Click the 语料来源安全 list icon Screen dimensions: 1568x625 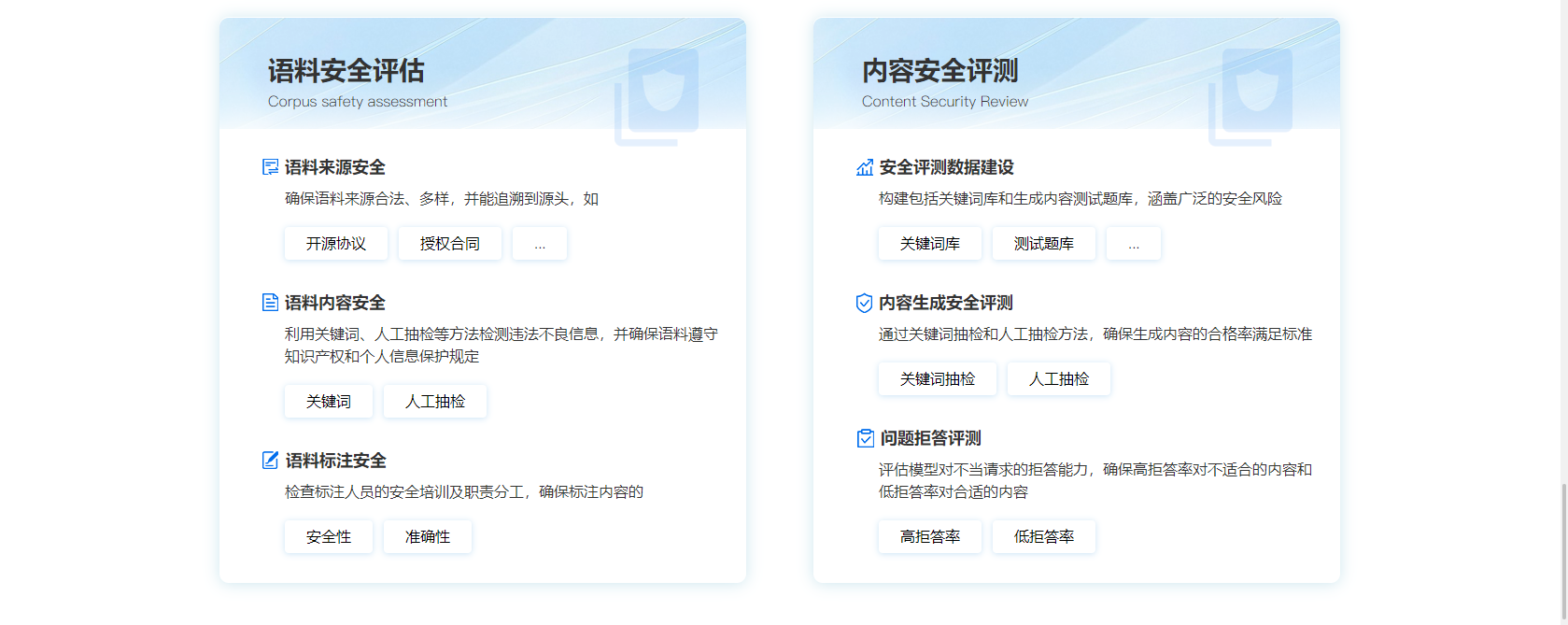[270, 167]
